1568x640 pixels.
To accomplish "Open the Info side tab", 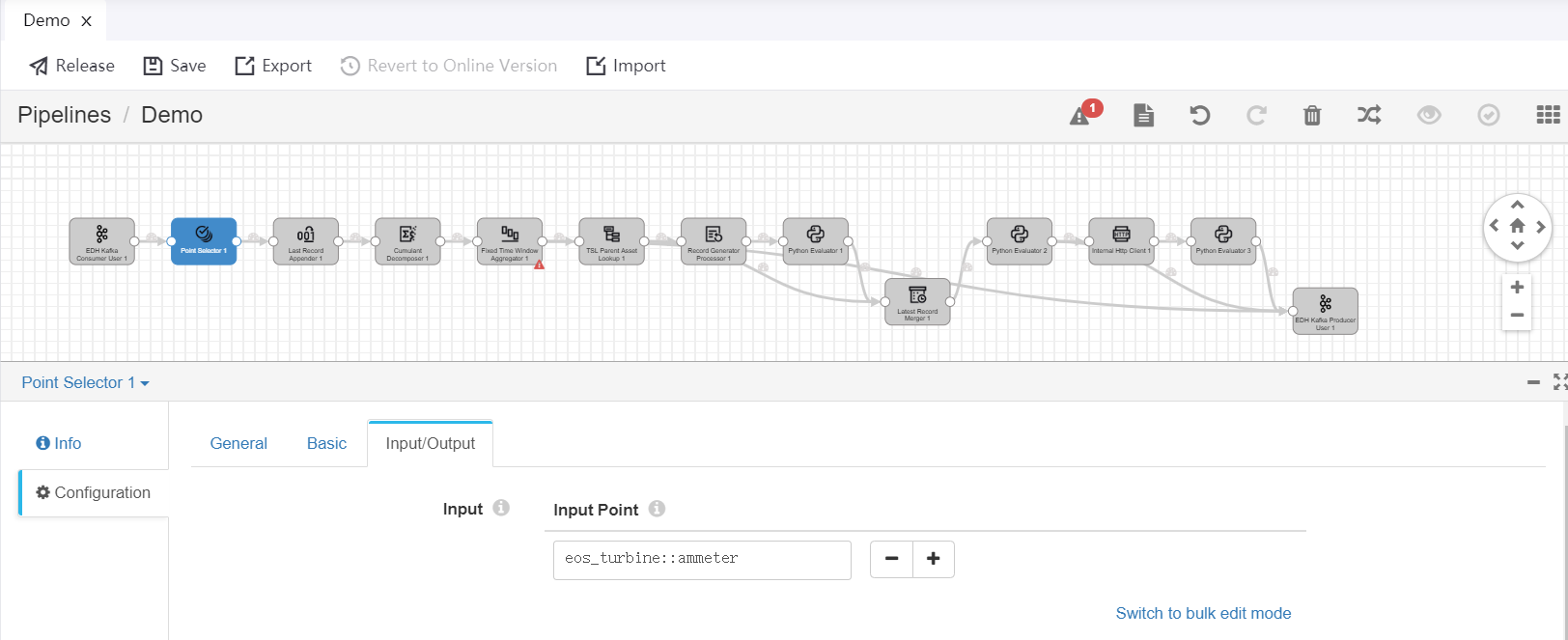I will [x=59, y=443].
